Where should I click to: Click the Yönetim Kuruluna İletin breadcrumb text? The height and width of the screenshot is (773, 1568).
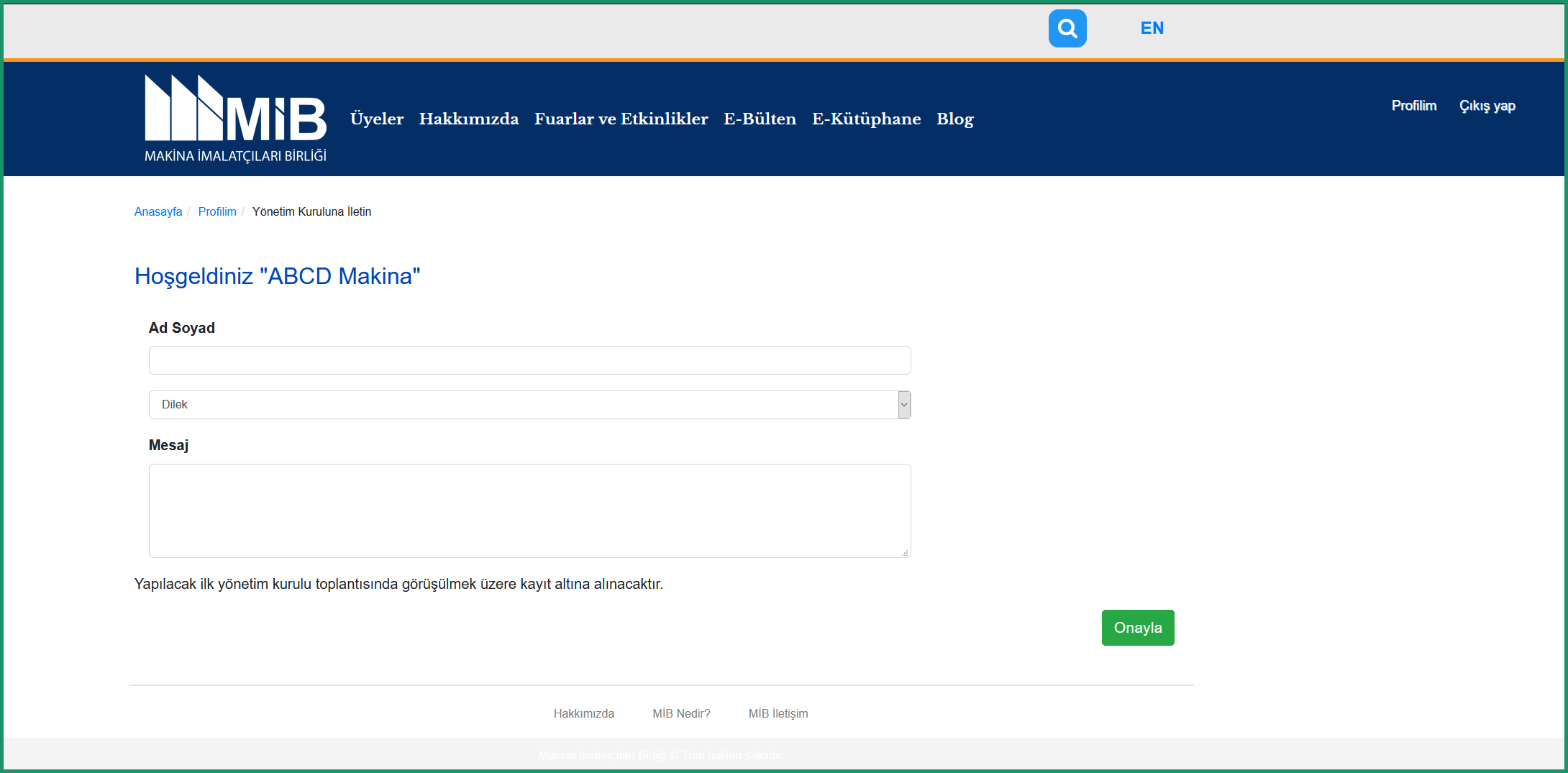click(311, 211)
